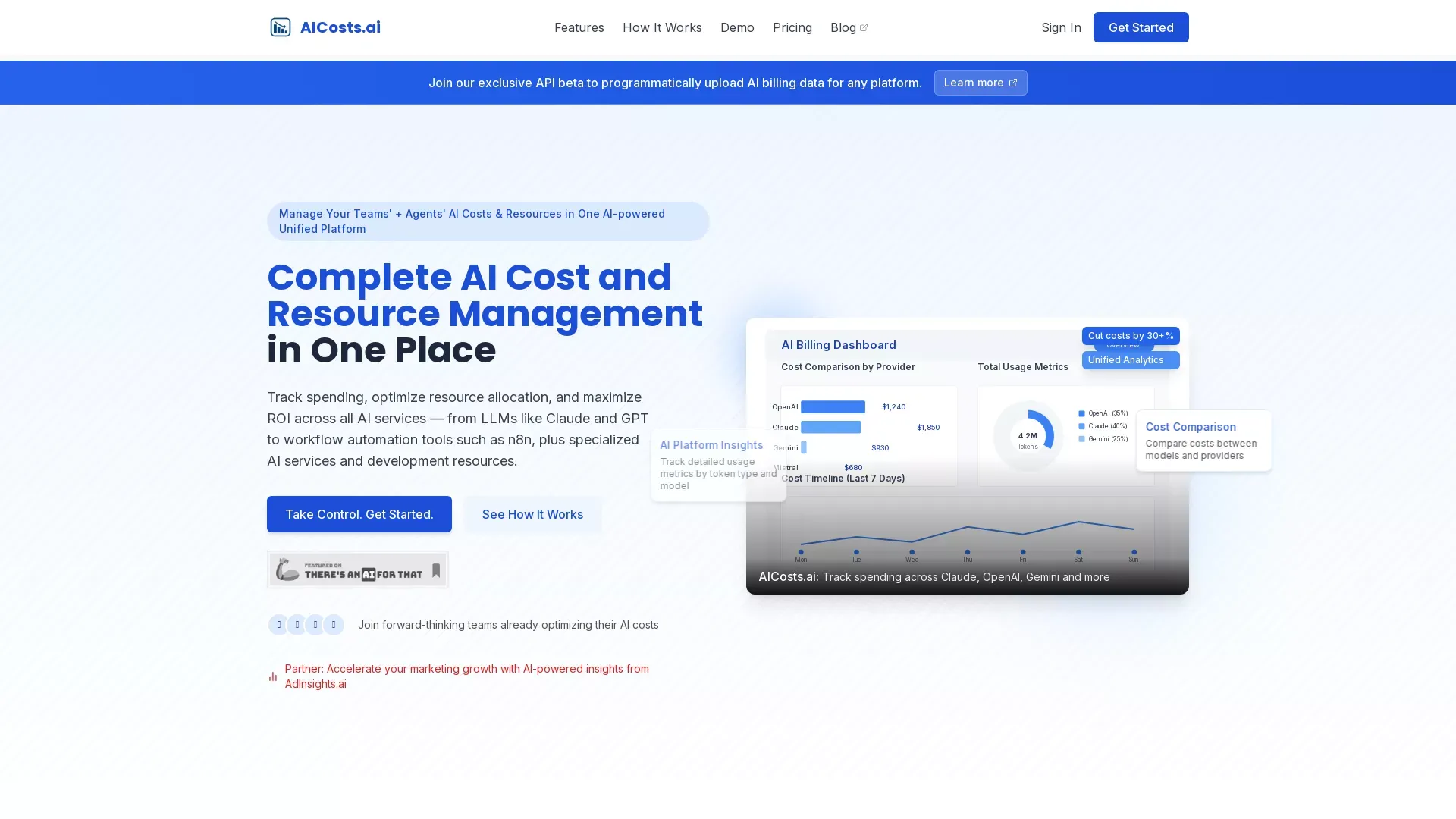
Task: Click the Claude $1,850 cost bar
Action: [x=830, y=428]
